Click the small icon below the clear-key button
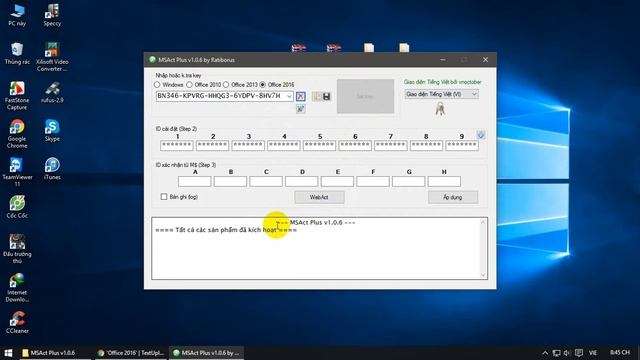The height and width of the screenshot is (360, 640). coord(300,109)
